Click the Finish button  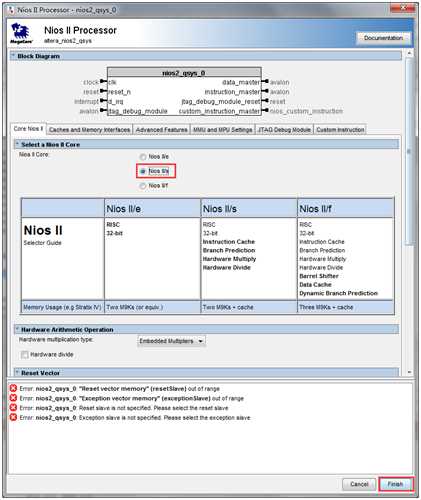coord(395,484)
